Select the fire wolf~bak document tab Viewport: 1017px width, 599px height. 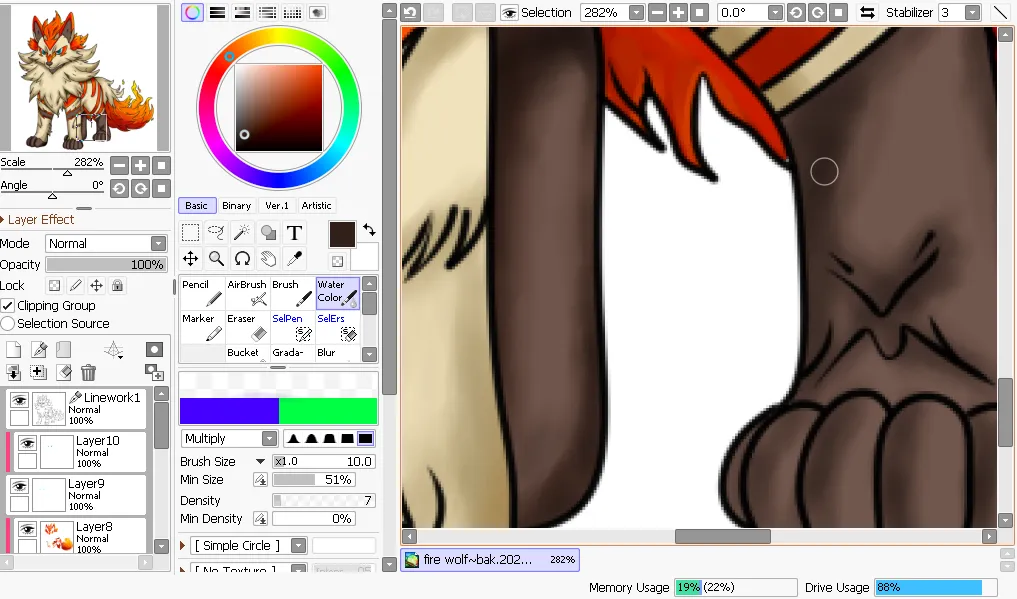(x=490, y=559)
